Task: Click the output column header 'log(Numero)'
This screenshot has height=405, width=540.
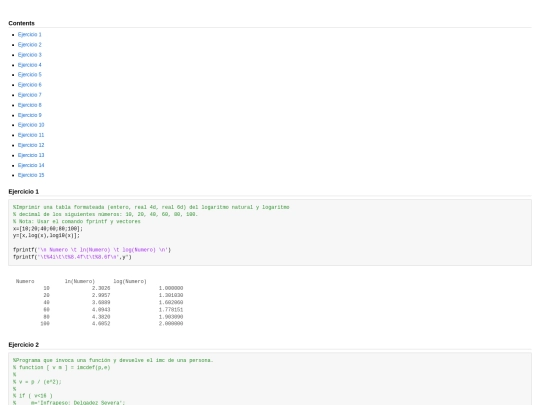Action: (130, 281)
